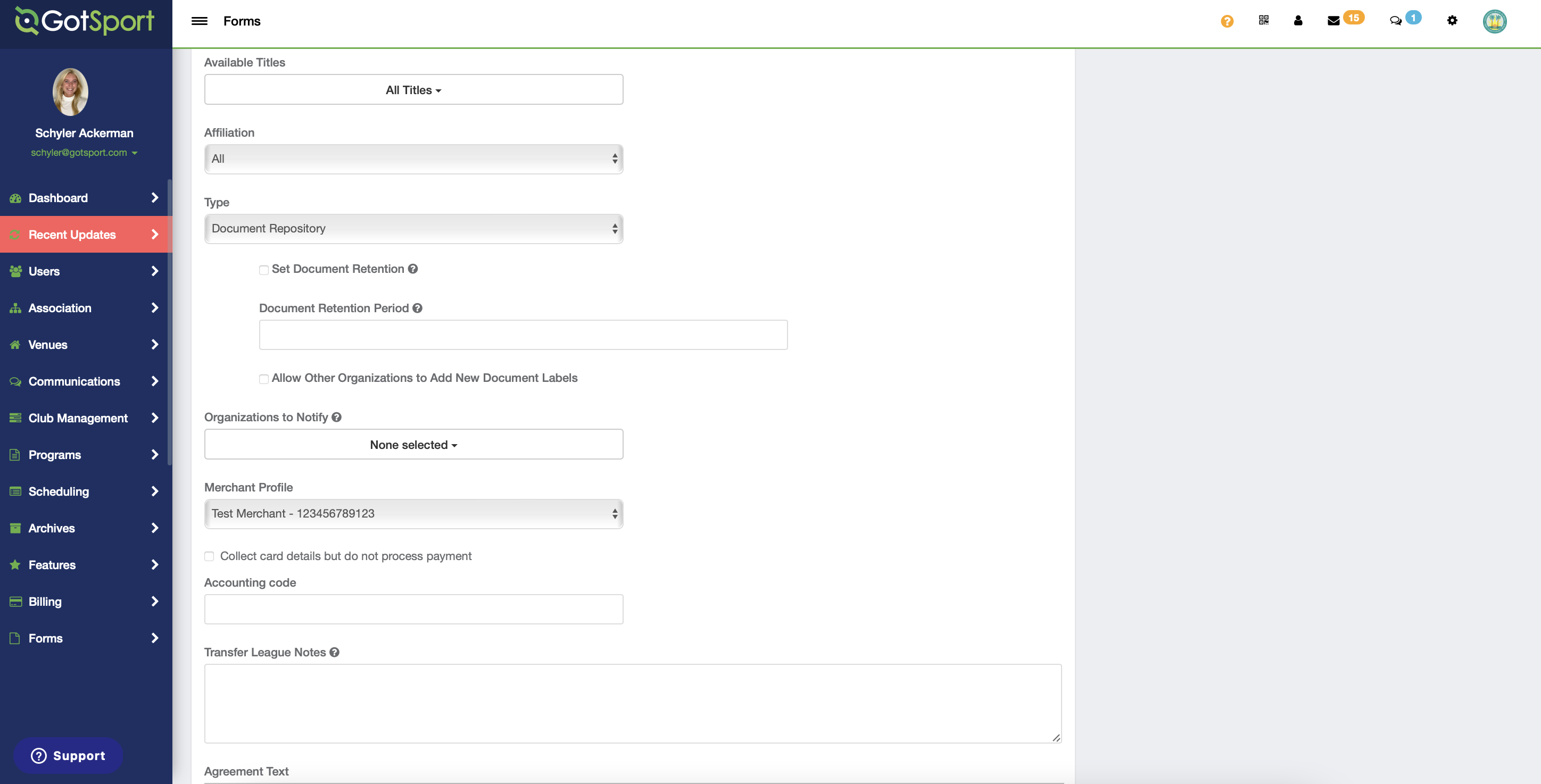Expand the Association chevron

point(155,308)
